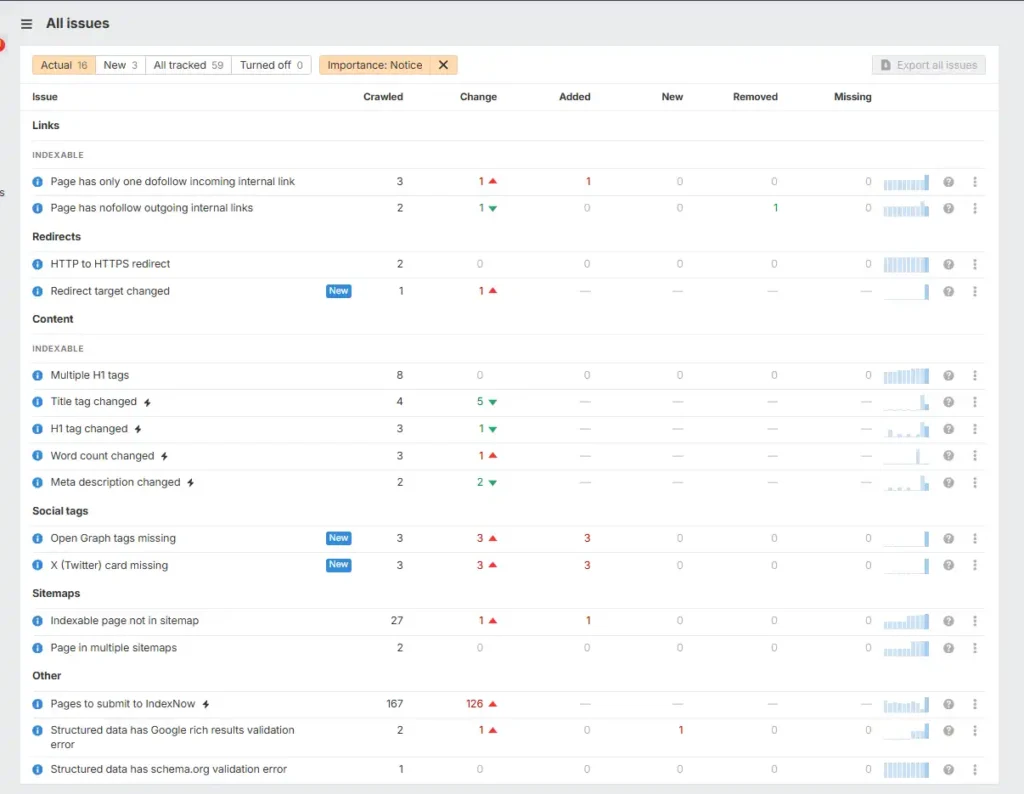
Task: Click crawled count 167 for IndexNow pages
Action: point(394,704)
